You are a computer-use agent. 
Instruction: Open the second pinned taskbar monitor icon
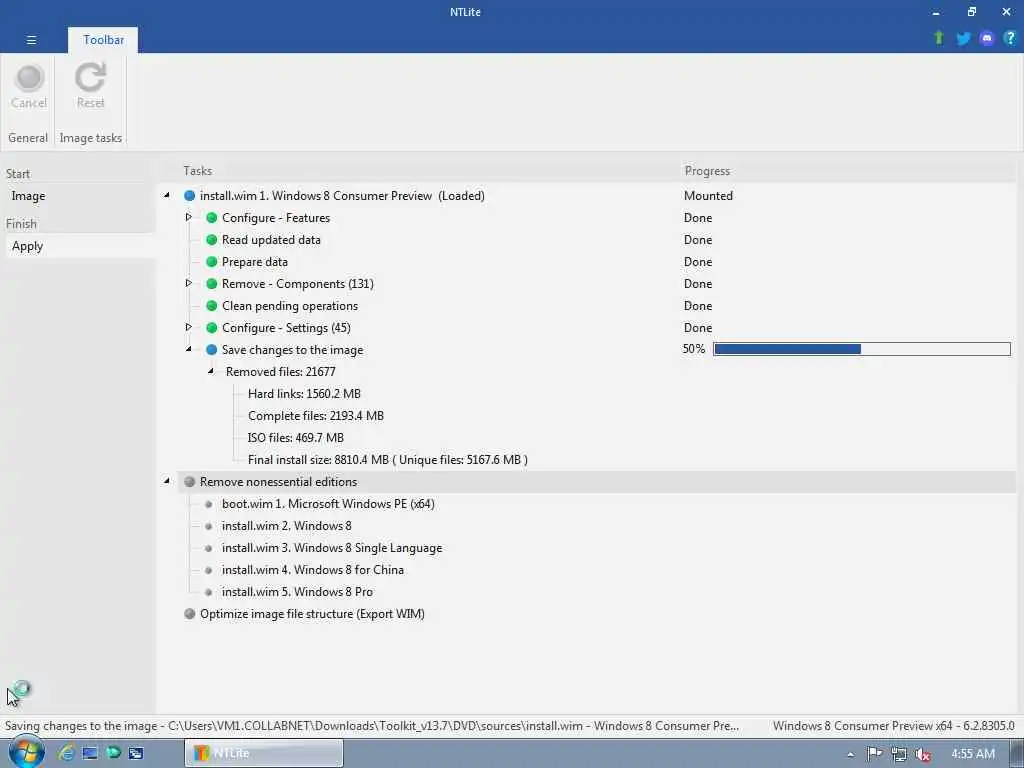tap(89, 753)
